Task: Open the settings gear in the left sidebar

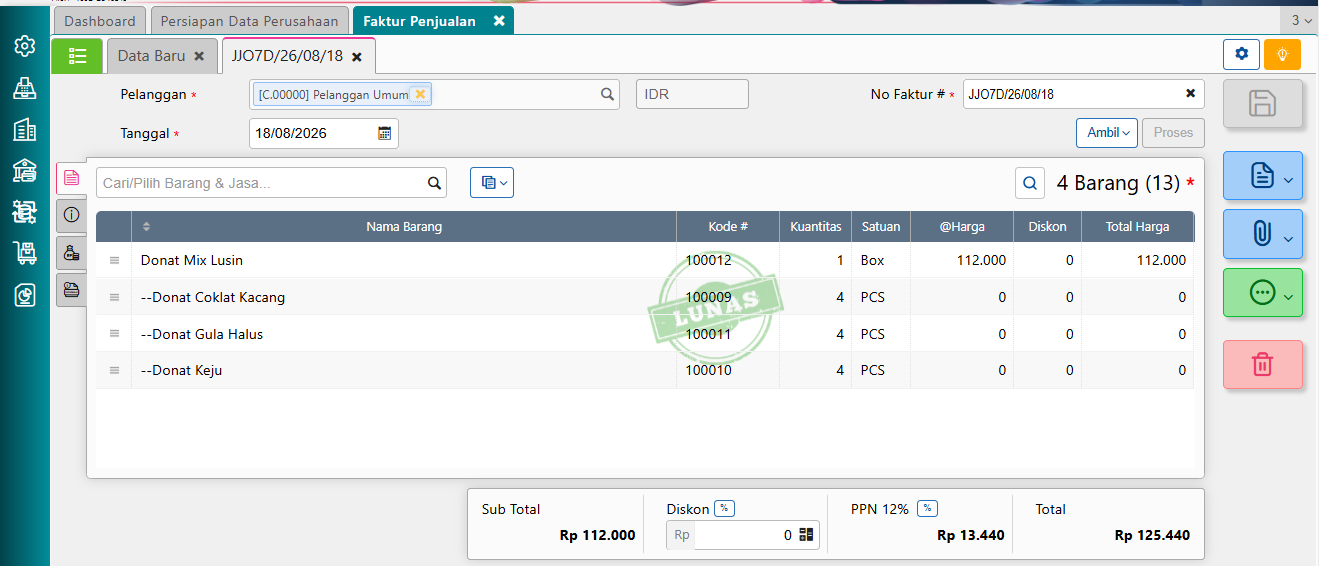Action: (25, 46)
